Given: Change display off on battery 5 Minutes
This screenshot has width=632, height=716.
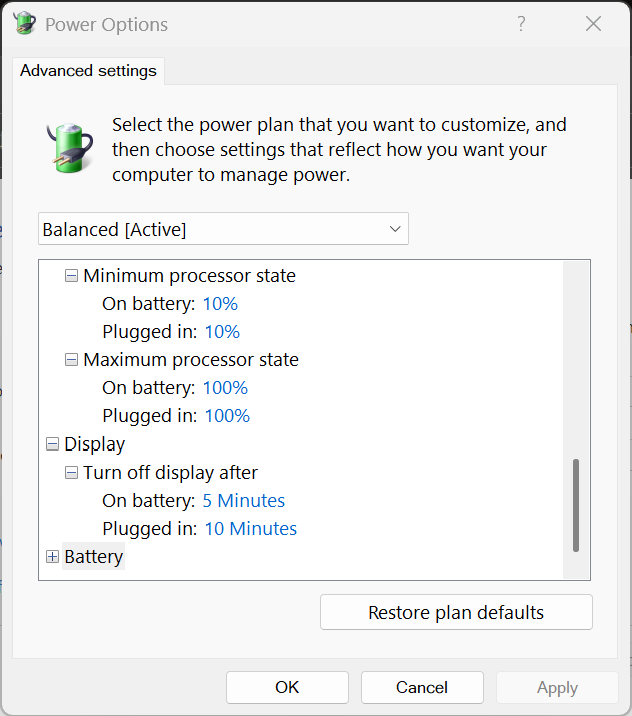Looking at the screenshot, I should pos(244,501).
